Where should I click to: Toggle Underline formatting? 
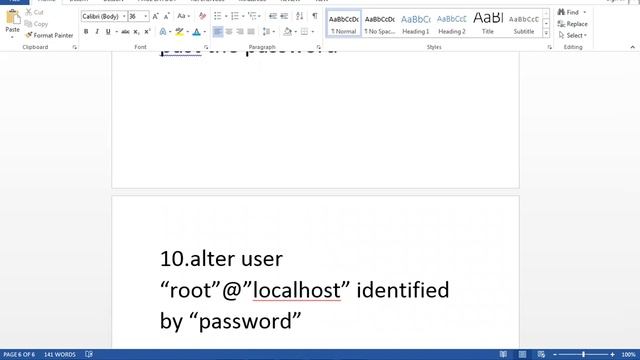pyautogui.click(x=108, y=31)
